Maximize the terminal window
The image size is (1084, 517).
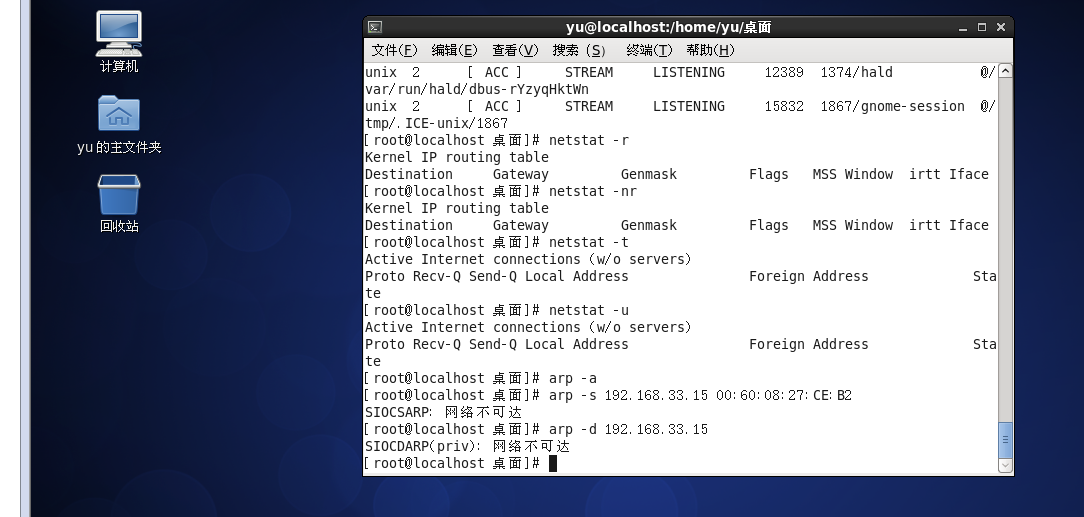(x=982, y=28)
